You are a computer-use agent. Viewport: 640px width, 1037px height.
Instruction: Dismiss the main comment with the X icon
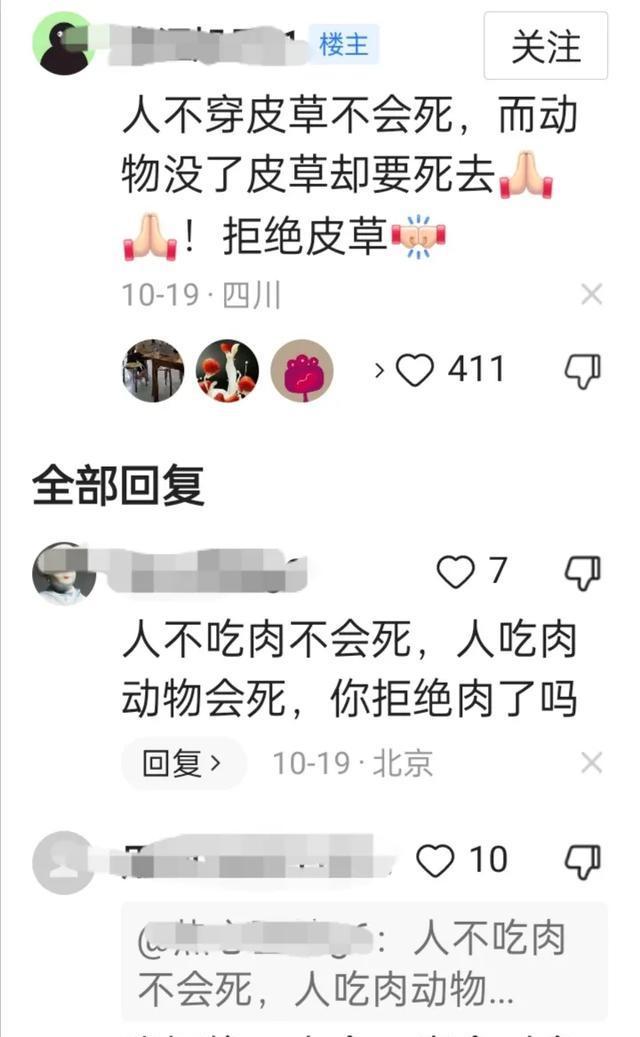(592, 294)
